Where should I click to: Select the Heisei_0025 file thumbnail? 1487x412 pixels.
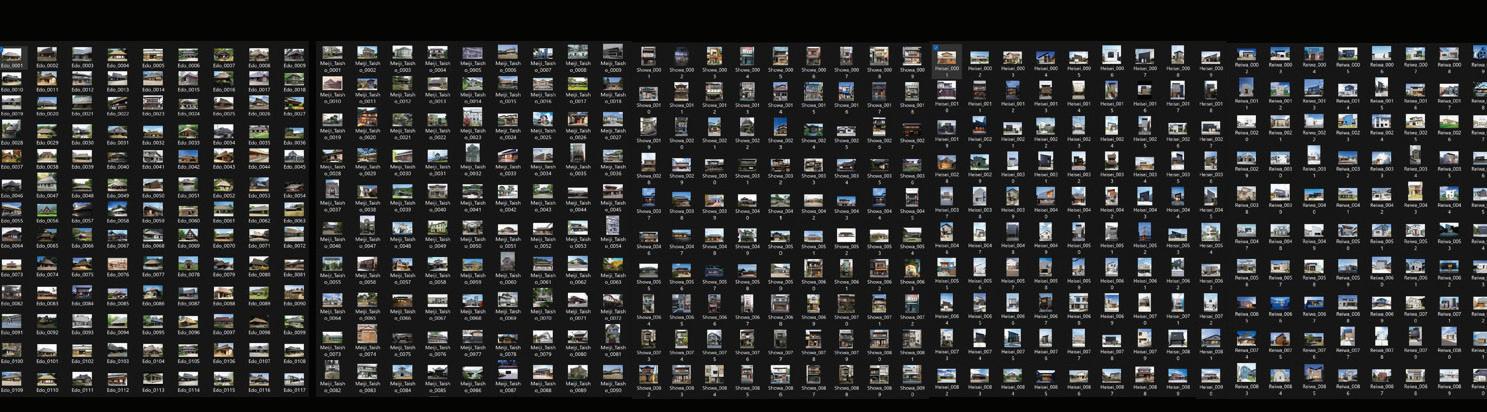pyautogui.click(x=1144, y=125)
